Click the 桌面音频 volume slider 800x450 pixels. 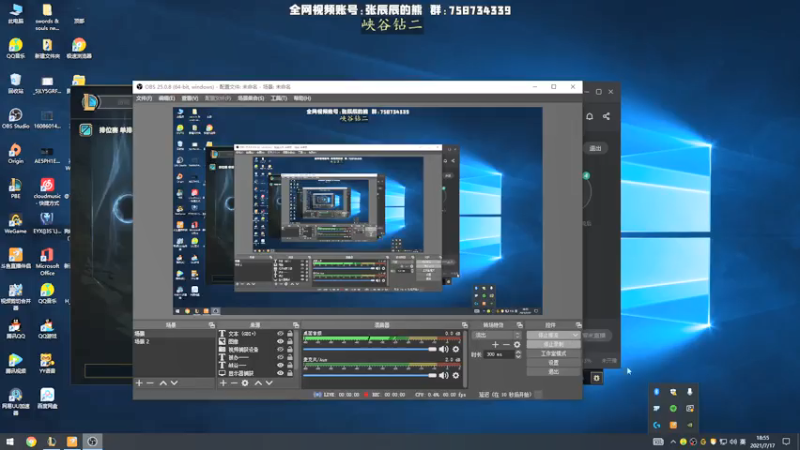pos(370,349)
